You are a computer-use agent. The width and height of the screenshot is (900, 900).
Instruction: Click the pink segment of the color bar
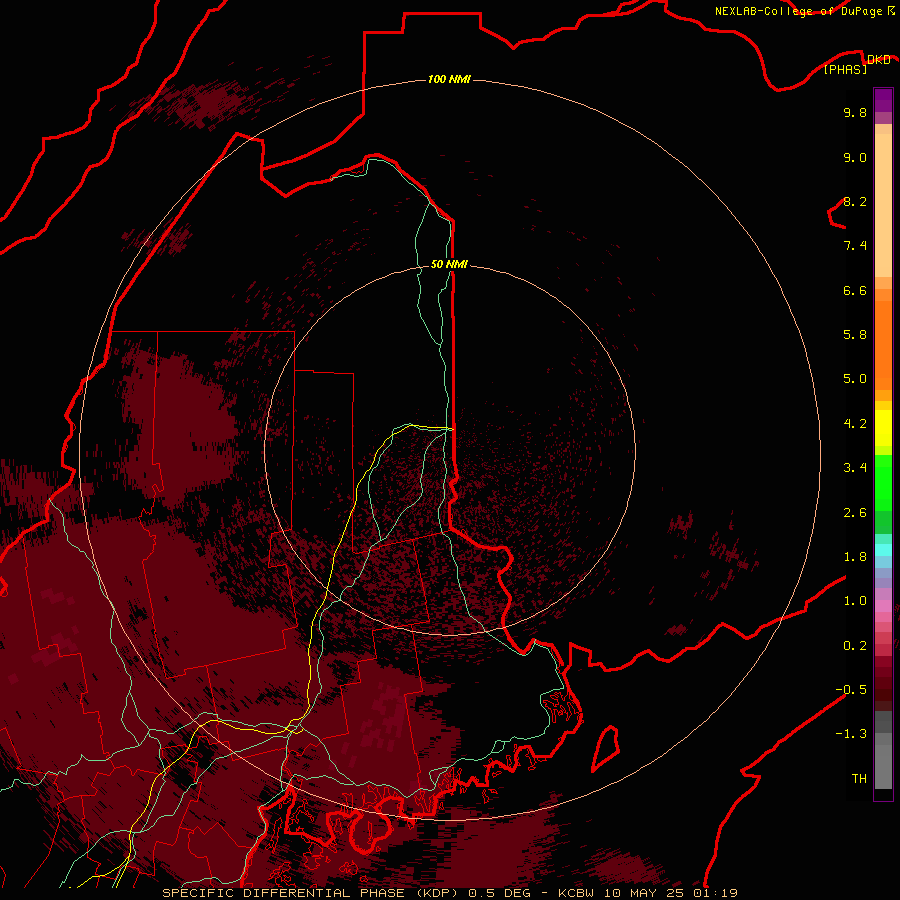[x=883, y=606]
